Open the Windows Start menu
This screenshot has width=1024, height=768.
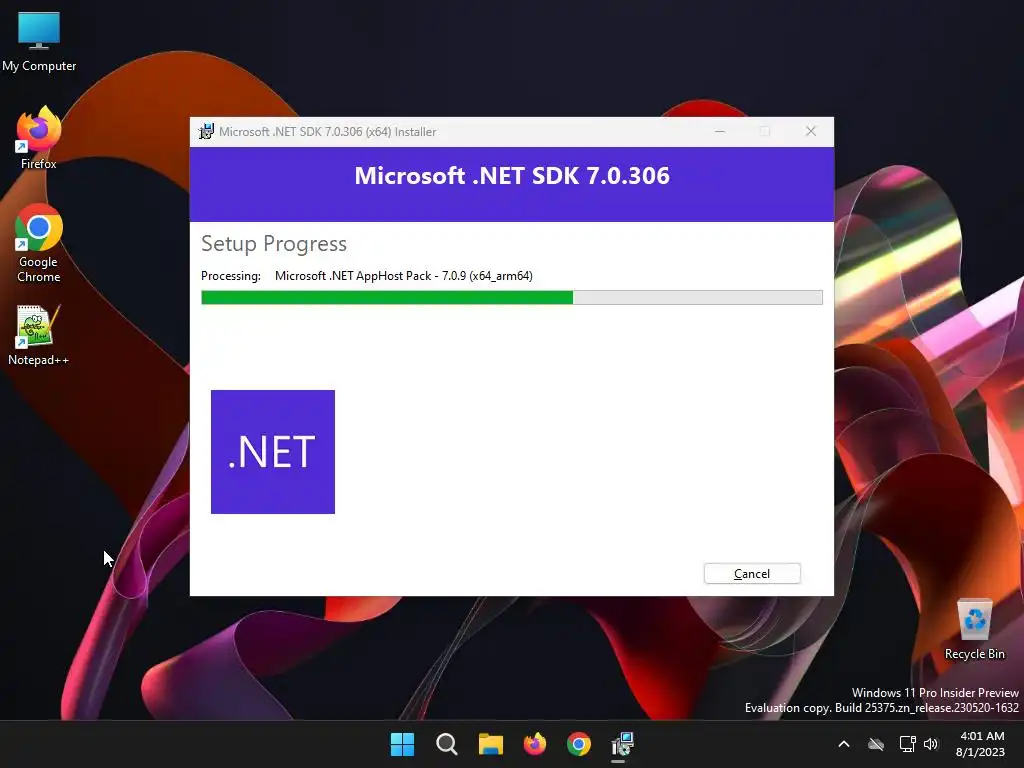pyautogui.click(x=402, y=744)
